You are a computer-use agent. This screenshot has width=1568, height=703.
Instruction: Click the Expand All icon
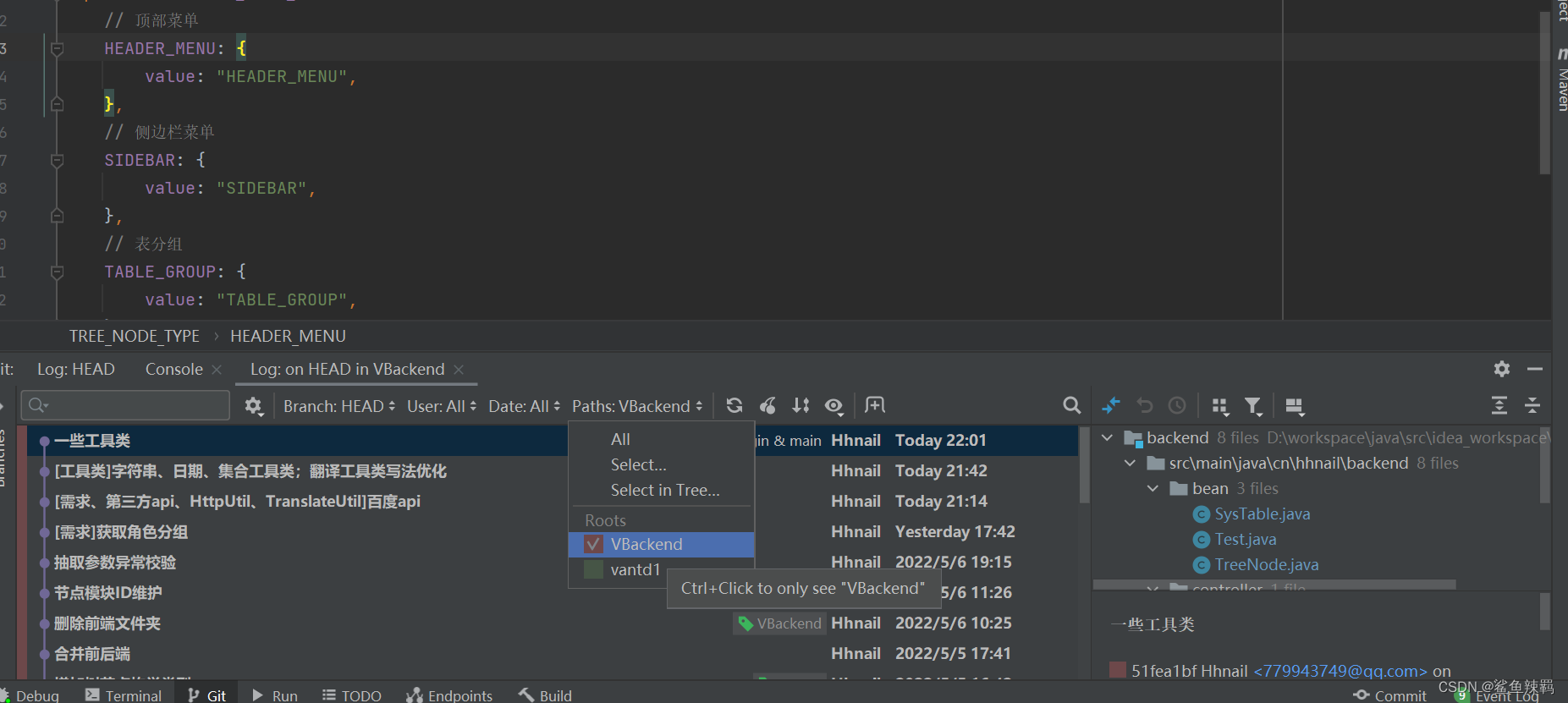(x=1499, y=405)
